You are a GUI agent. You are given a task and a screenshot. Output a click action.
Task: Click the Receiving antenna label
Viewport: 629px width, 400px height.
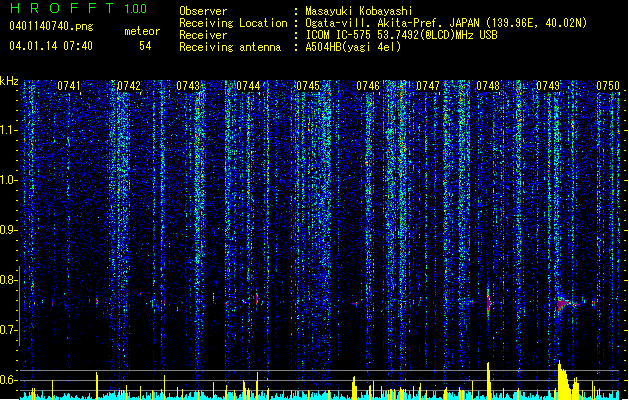230,47
